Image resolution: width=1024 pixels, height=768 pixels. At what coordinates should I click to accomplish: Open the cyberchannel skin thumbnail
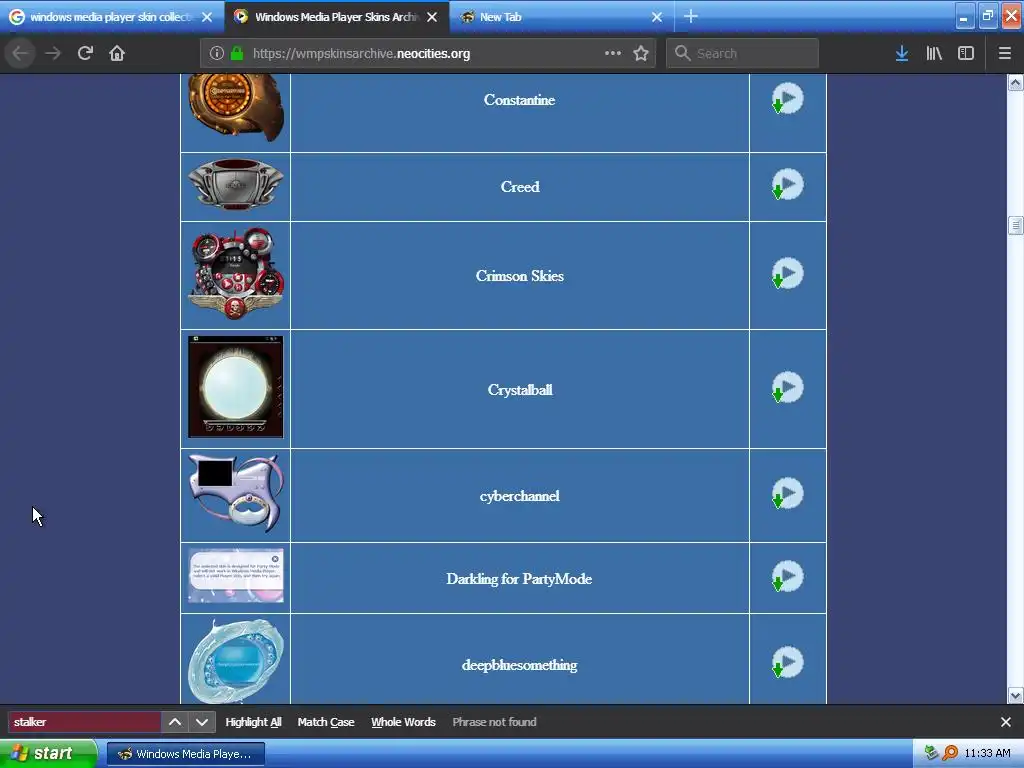click(236, 493)
